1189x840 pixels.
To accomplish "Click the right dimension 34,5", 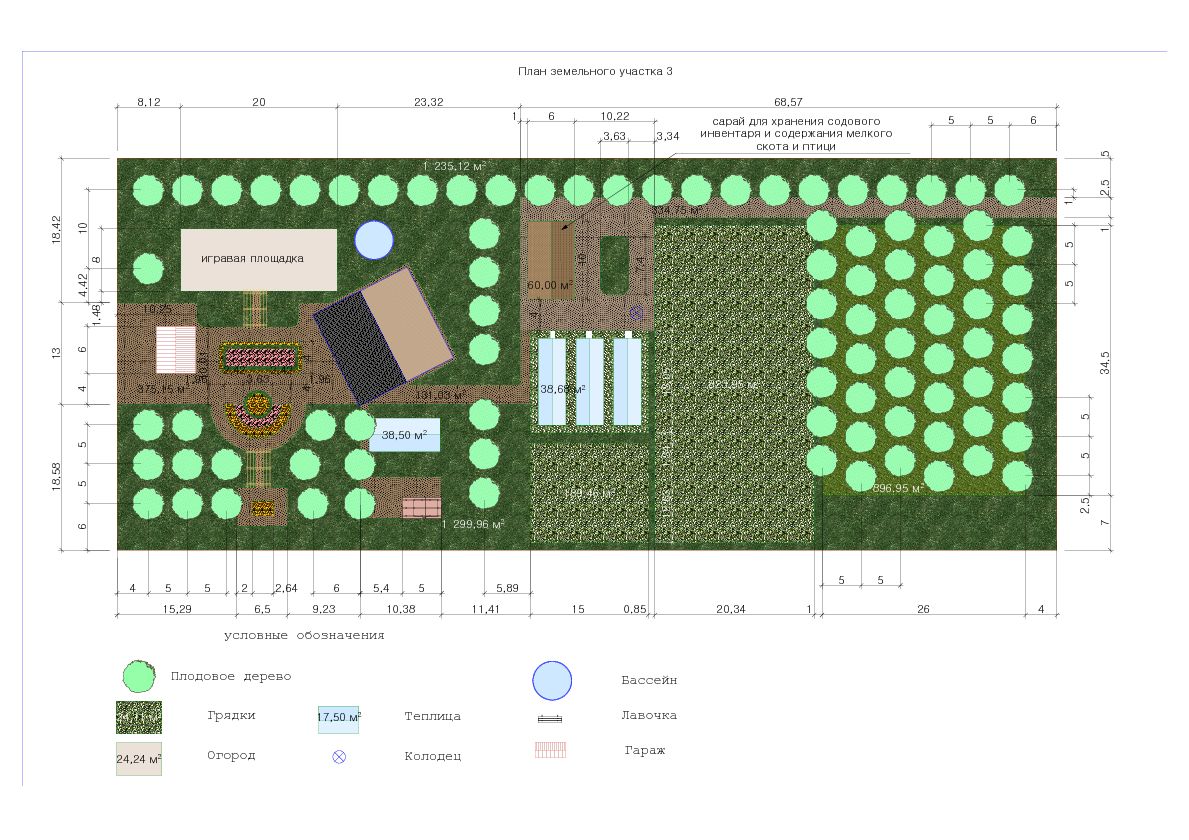I will (x=1105, y=362).
